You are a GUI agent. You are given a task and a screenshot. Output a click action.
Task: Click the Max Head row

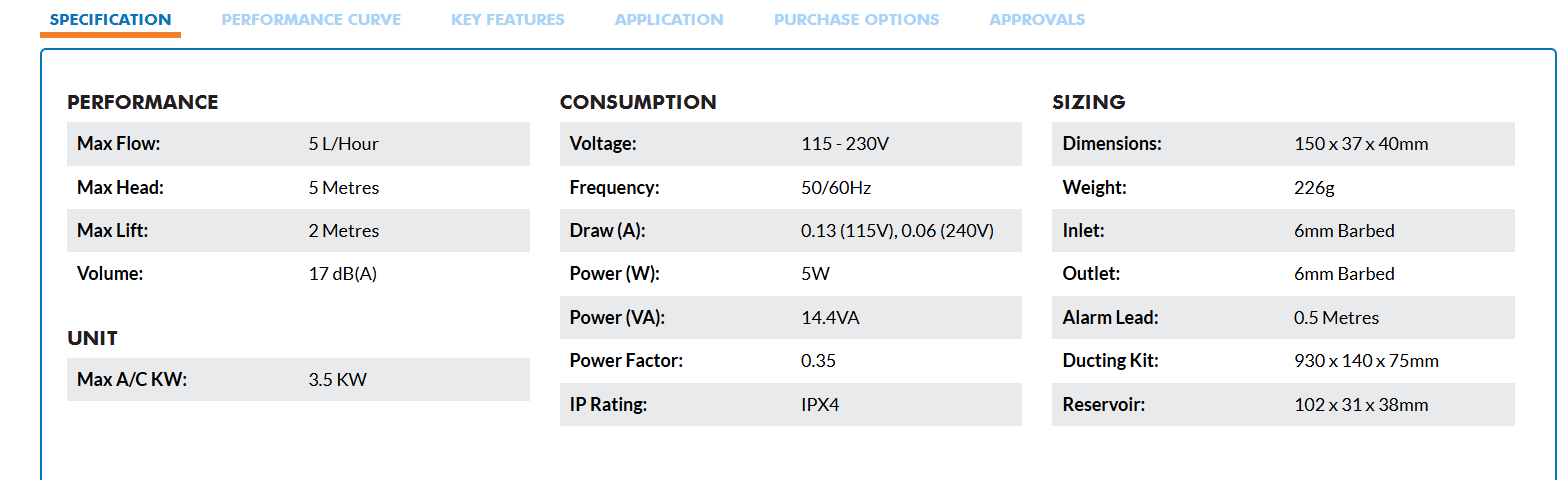[298, 187]
